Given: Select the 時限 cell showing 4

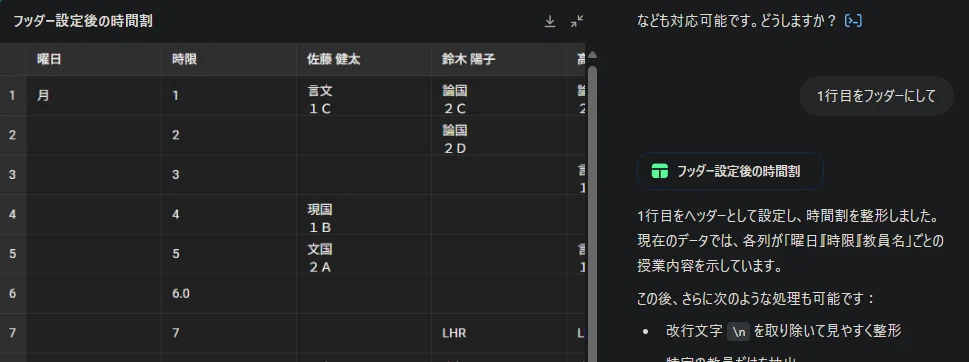Looking at the screenshot, I should 229,214.
